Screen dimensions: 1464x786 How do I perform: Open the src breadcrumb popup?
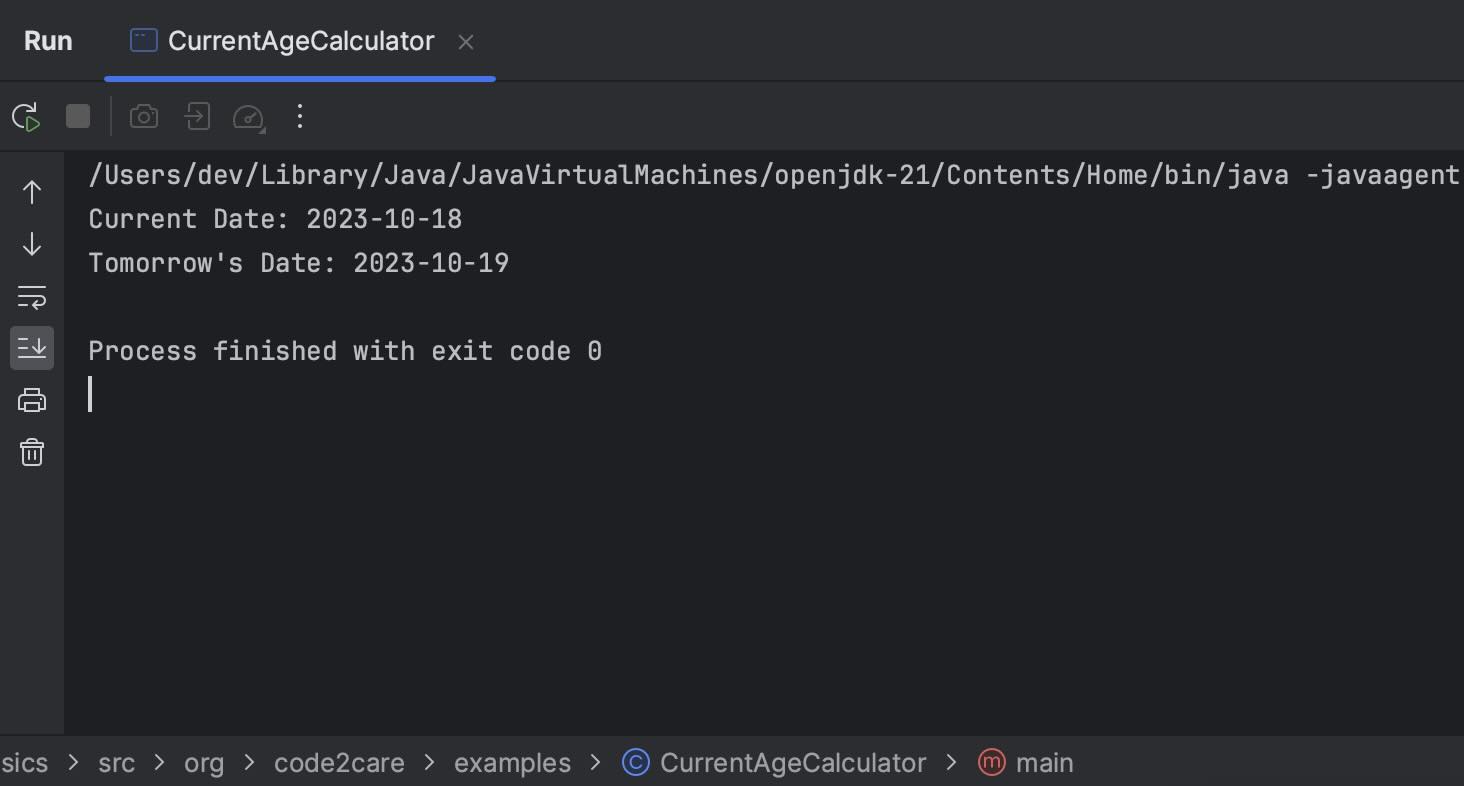[x=116, y=763]
